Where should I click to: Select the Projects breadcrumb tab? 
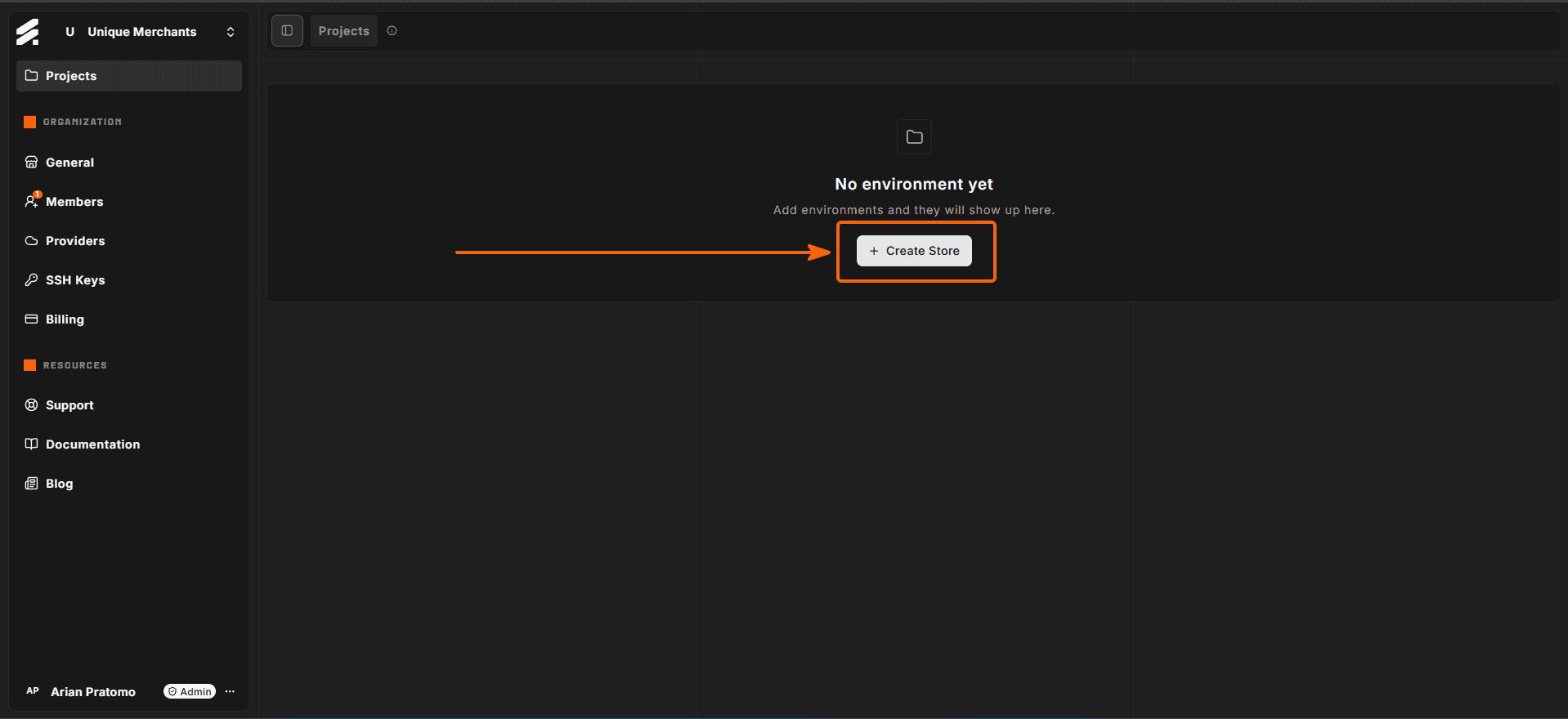343,31
